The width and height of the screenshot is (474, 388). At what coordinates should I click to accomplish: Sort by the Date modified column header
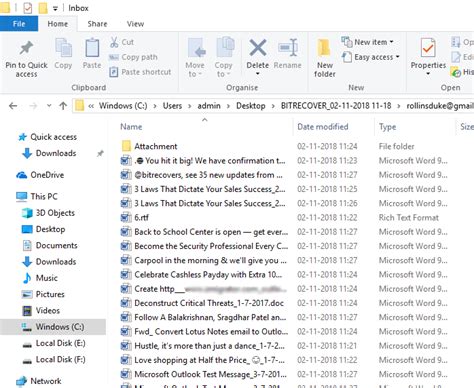[x=323, y=127]
